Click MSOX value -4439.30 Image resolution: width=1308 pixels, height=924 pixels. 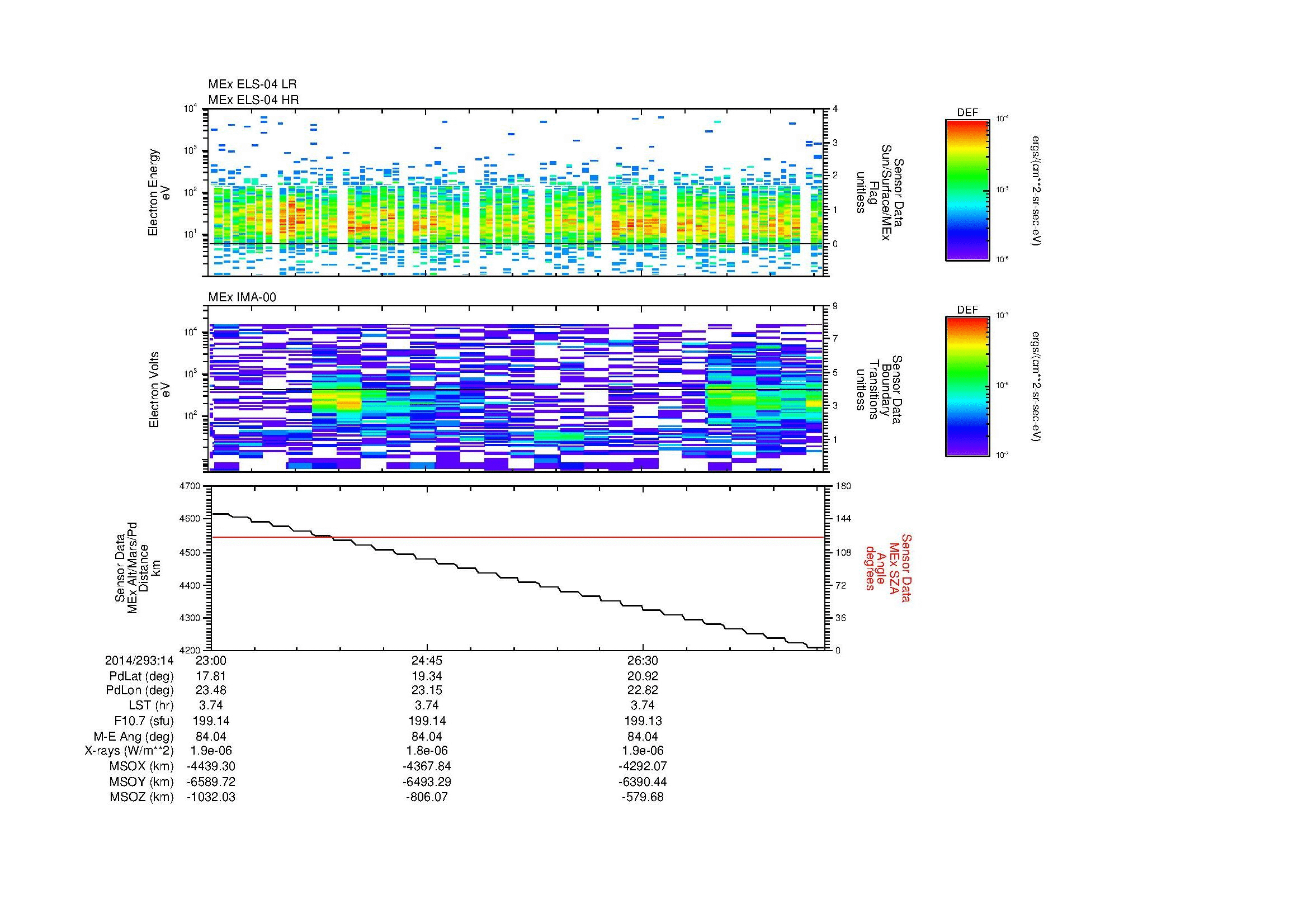211,766
